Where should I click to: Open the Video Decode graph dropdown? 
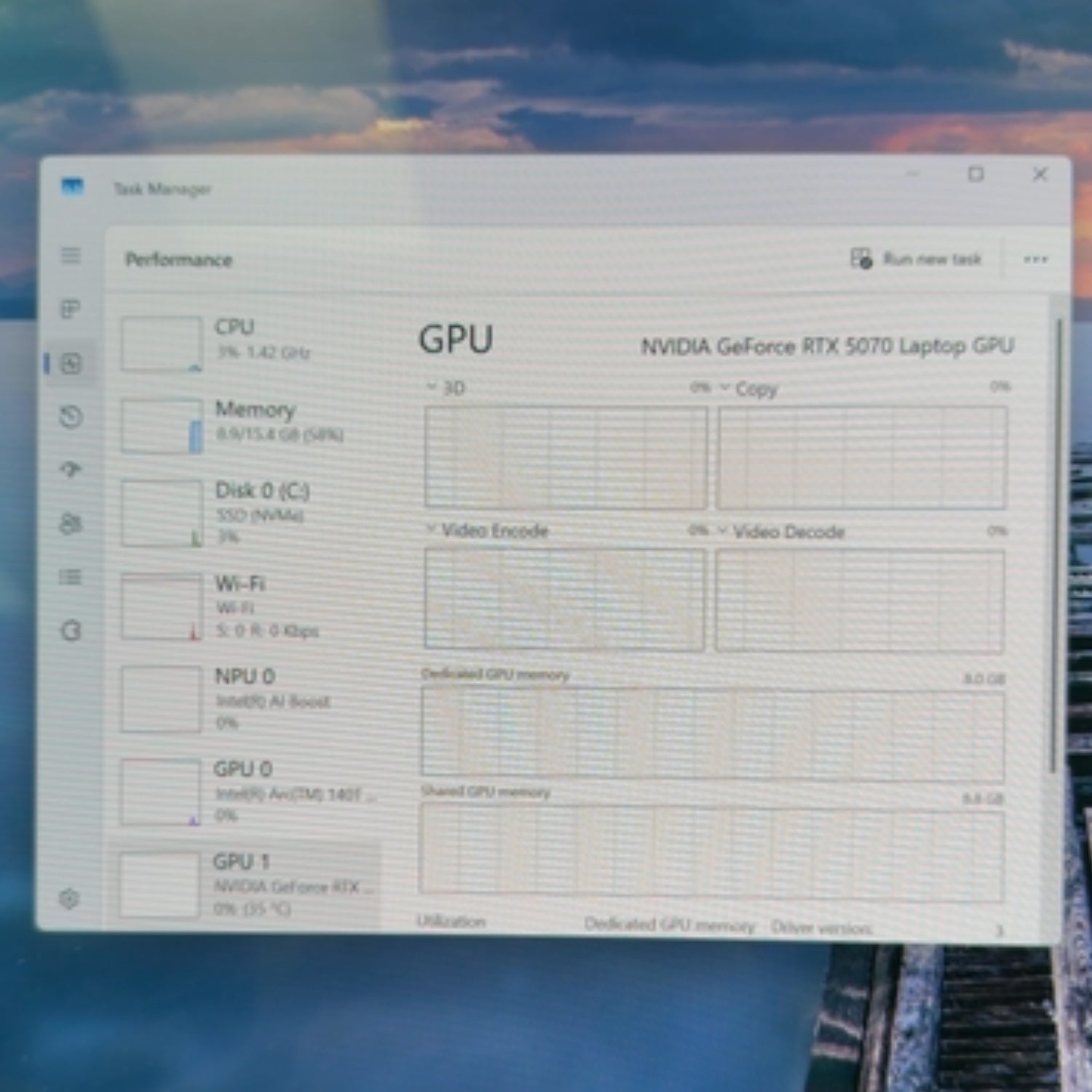[x=722, y=530]
